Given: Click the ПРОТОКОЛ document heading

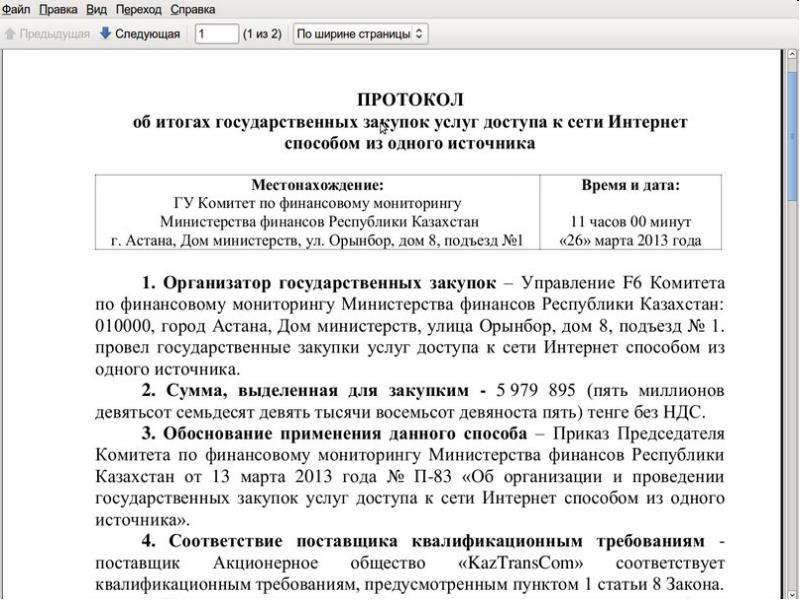Looking at the screenshot, I should [x=410, y=99].
